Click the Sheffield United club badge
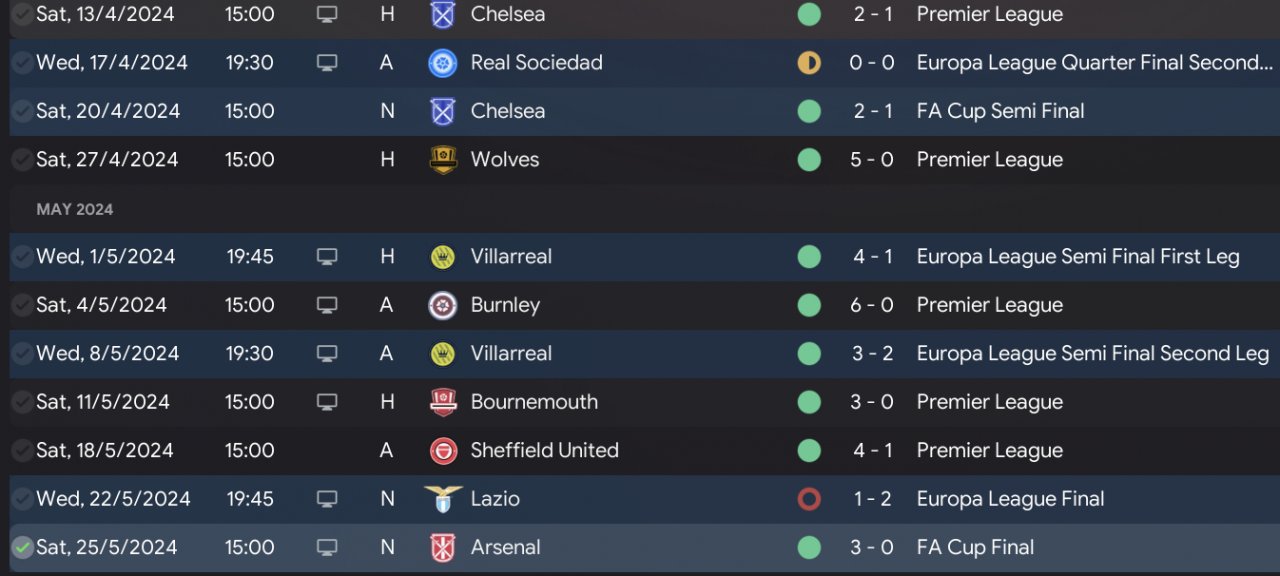The image size is (1280, 576). 442,451
